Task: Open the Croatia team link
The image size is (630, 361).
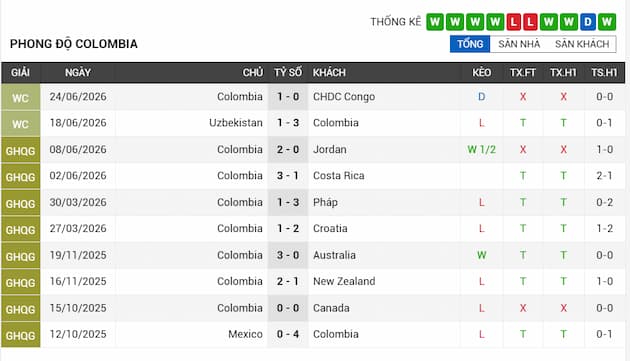Action: point(330,228)
